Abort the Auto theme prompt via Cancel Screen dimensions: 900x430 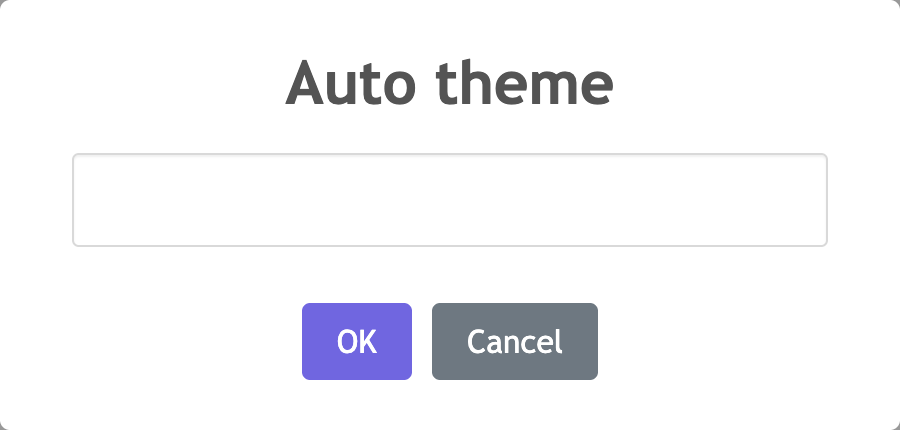click(x=515, y=342)
